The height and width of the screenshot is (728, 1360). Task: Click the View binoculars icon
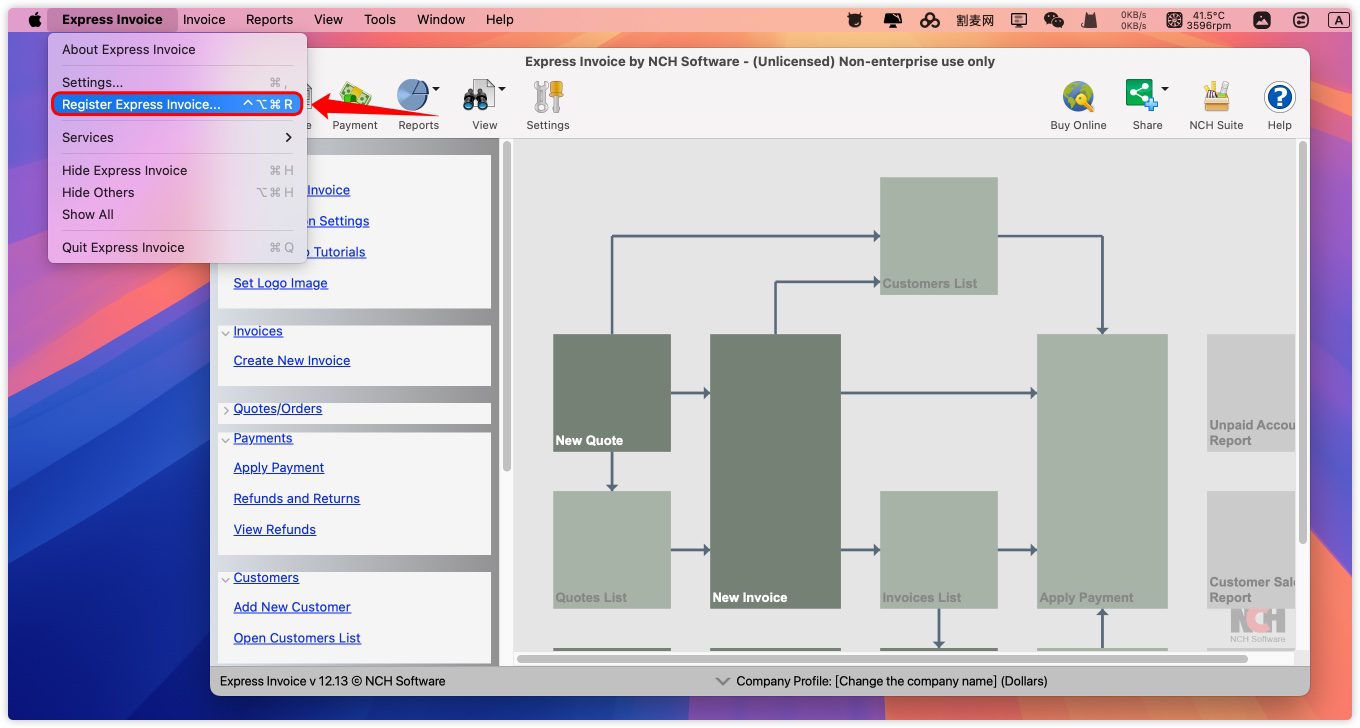(x=479, y=97)
